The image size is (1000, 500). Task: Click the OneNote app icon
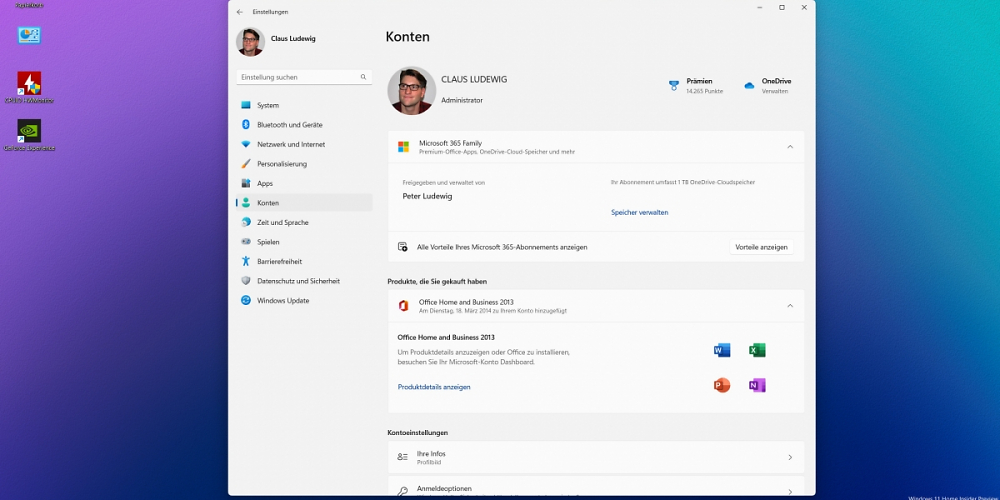tap(757, 385)
